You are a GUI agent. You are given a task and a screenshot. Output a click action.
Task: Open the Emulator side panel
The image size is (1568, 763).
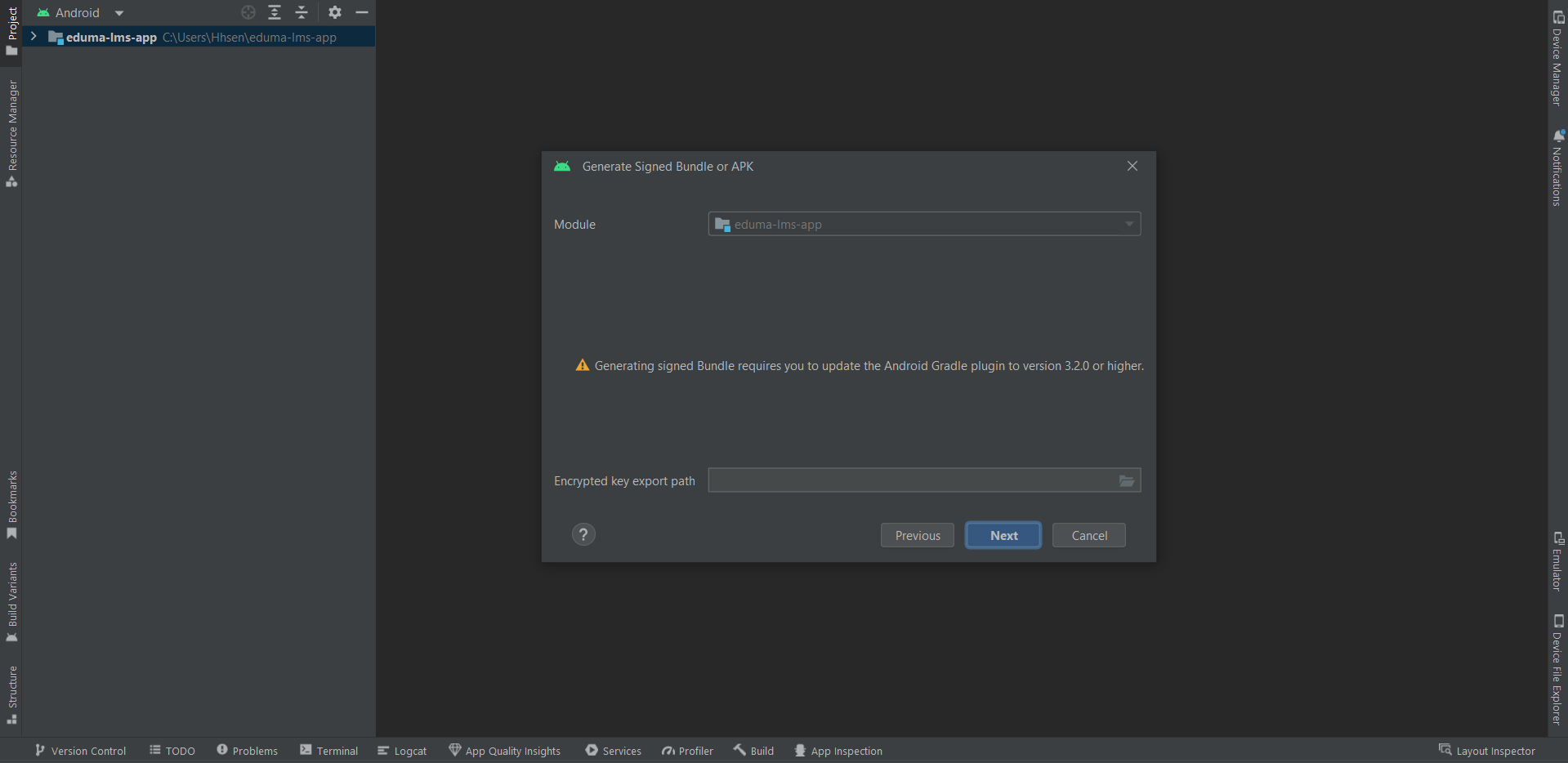click(x=1557, y=562)
